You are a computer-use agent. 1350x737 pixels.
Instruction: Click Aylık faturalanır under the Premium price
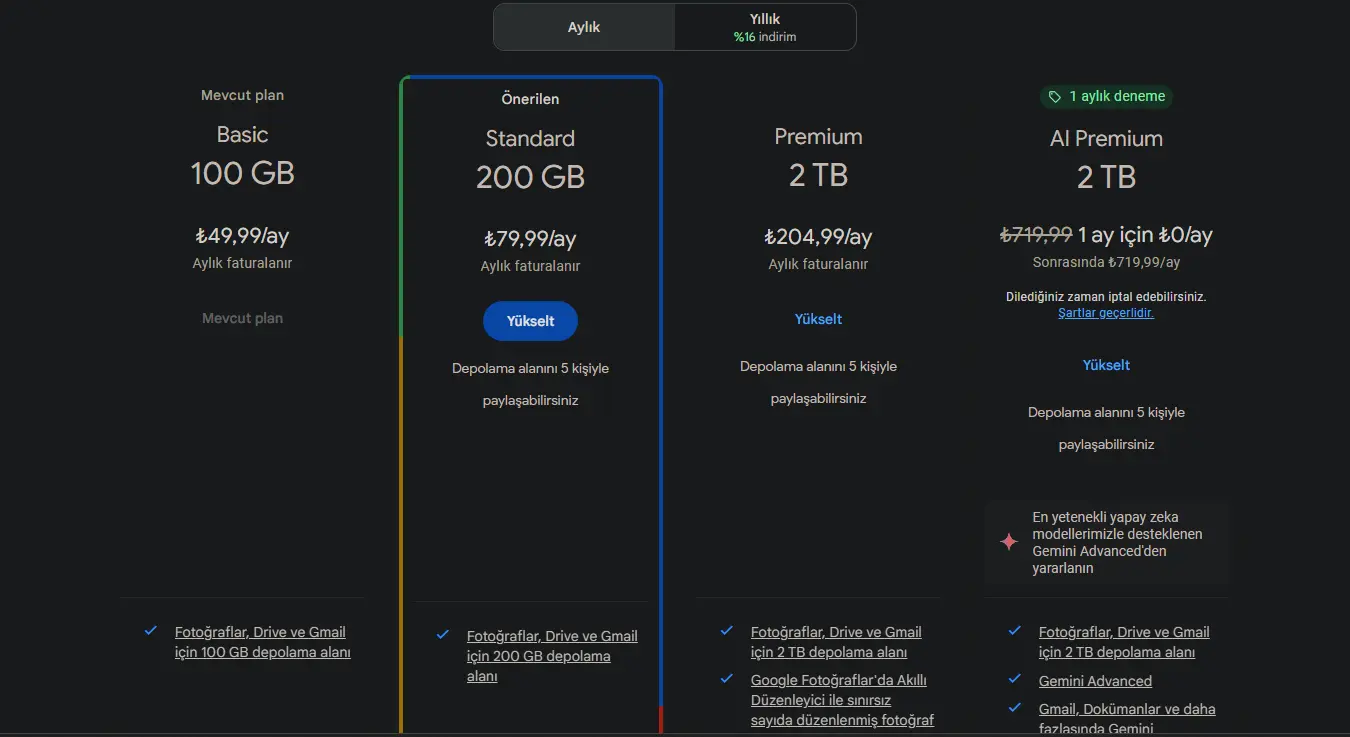[818, 264]
